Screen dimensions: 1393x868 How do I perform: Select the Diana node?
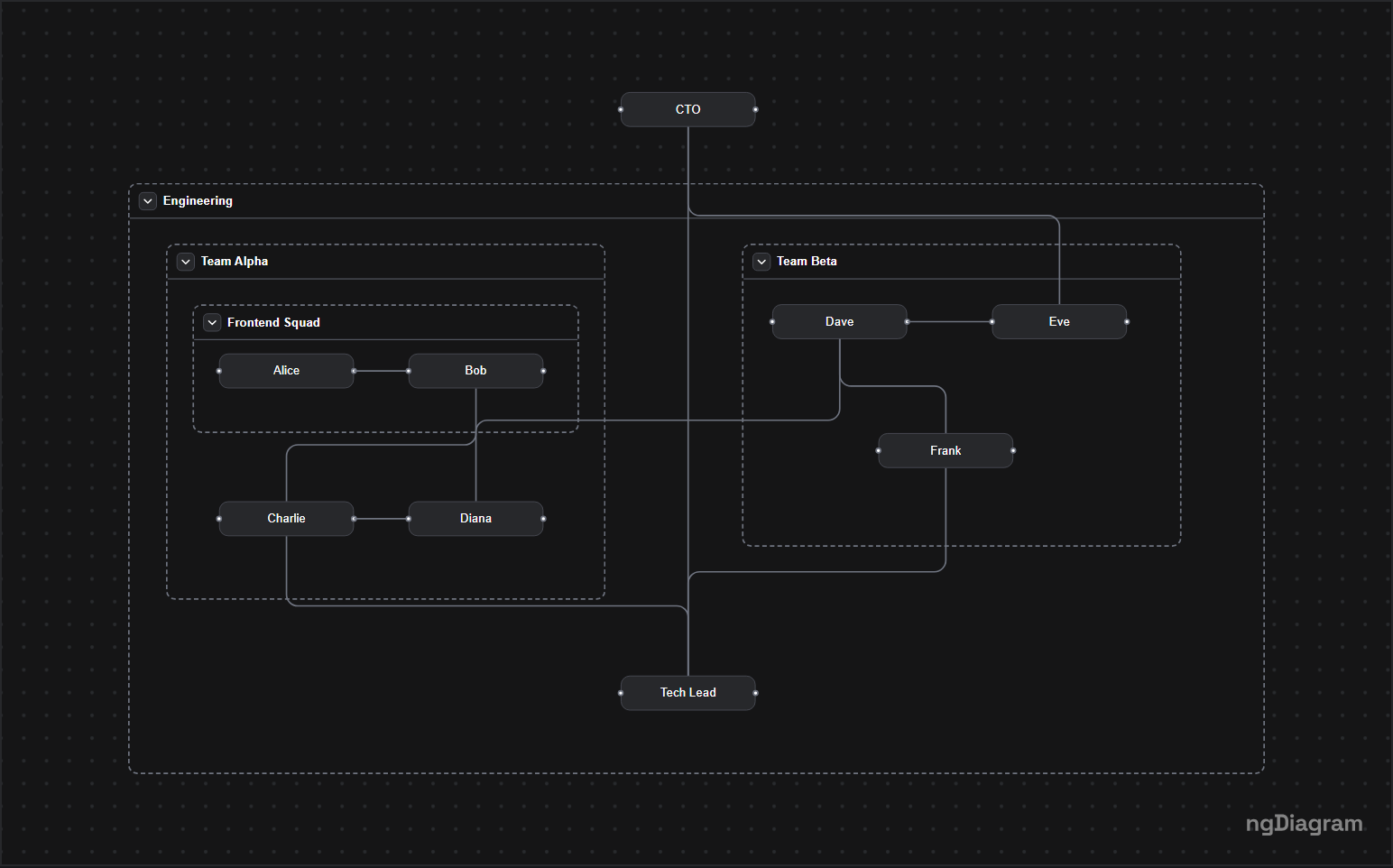point(476,519)
